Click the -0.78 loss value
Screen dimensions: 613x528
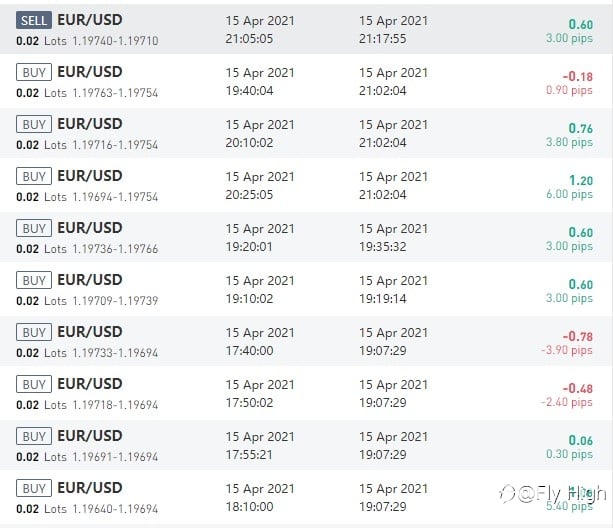pyautogui.click(x=578, y=336)
